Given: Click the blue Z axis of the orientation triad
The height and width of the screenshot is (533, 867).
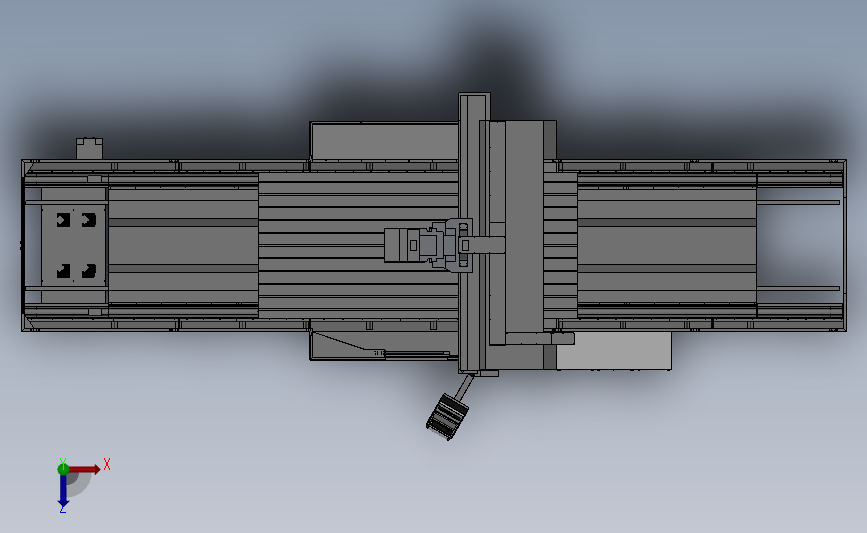Looking at the screenshot, I should click(63, 490).
